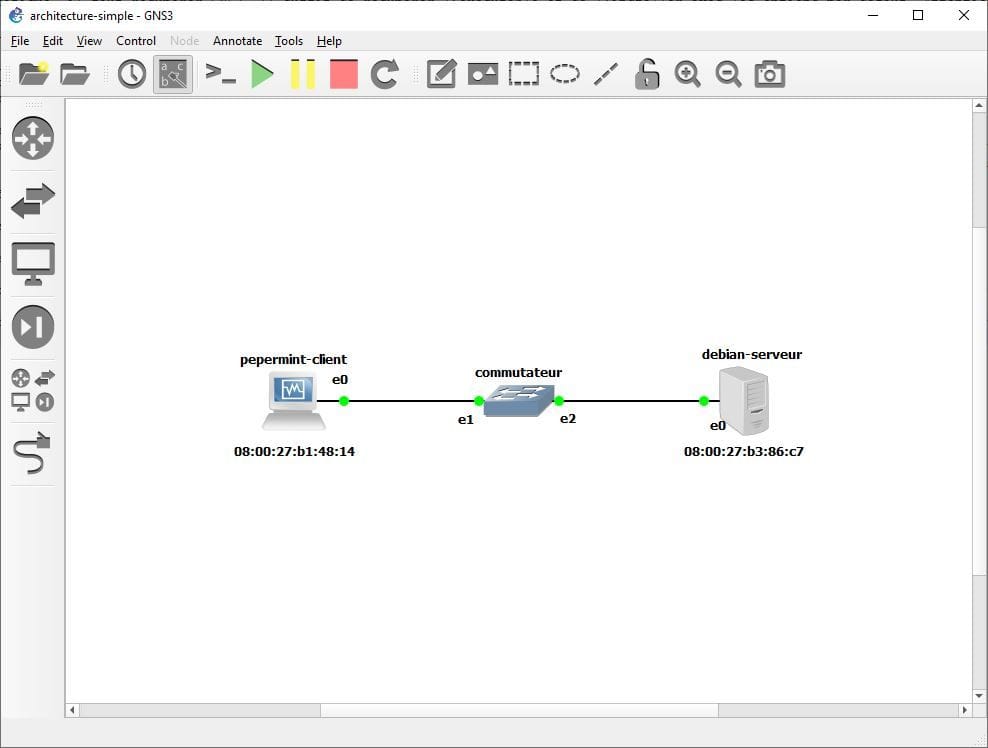Toggle interface label visibility
Screen dimensions: 988x748
pyautogui.click(x=172, y=73)
